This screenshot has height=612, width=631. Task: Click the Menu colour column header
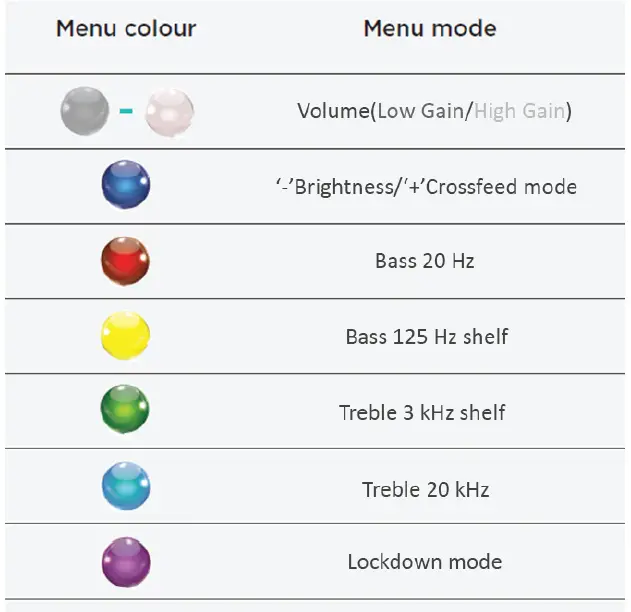coord(126,28)
